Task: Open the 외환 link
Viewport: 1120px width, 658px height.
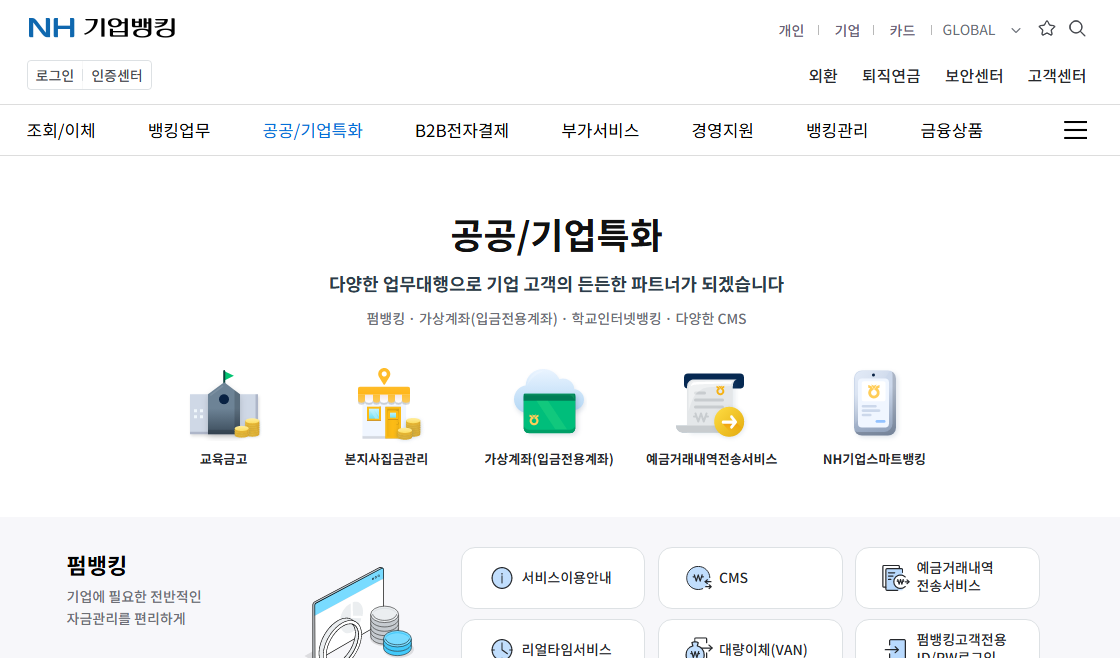Action: click(823, 76)
